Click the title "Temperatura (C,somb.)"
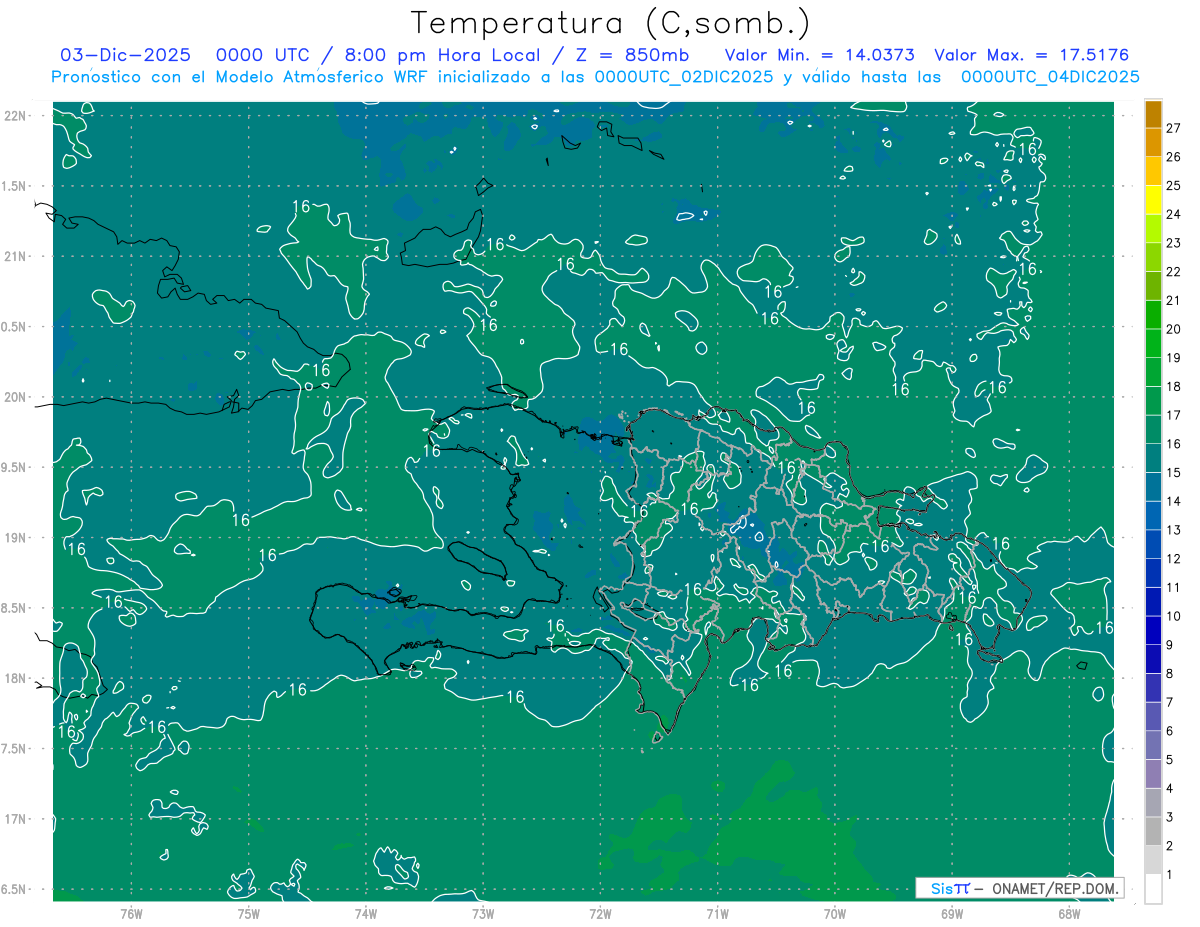Screen dimensions: 1200x927 (611, 23)
